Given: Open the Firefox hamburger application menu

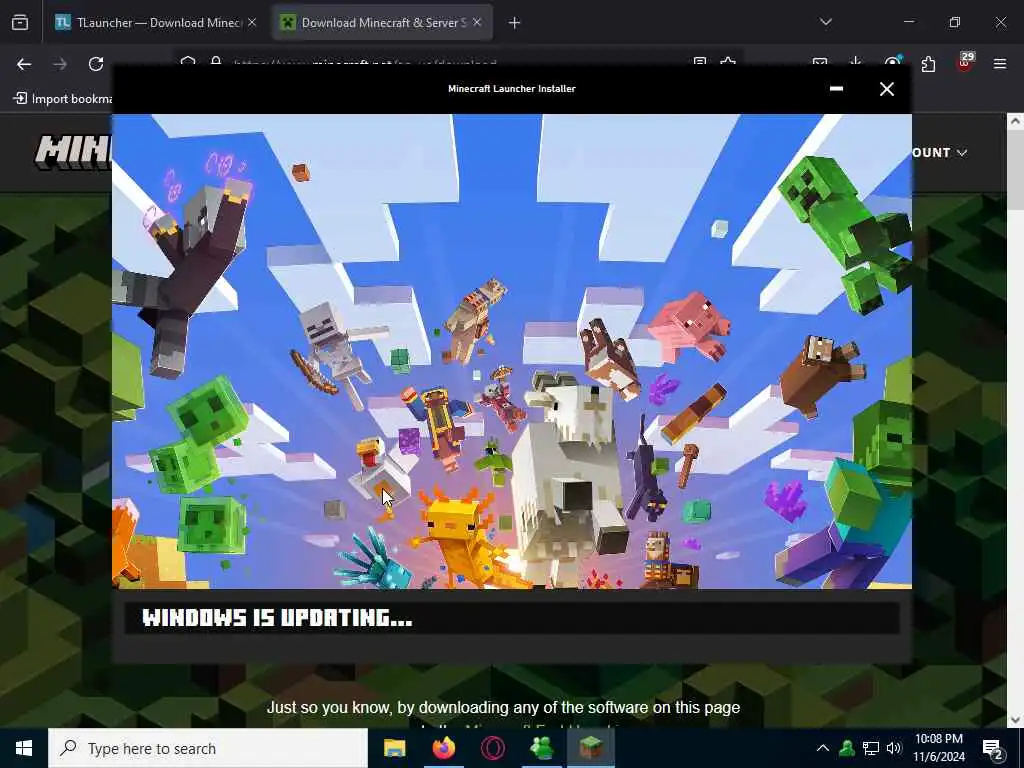Looking at the screenshot, I should tap(1000, 64).
